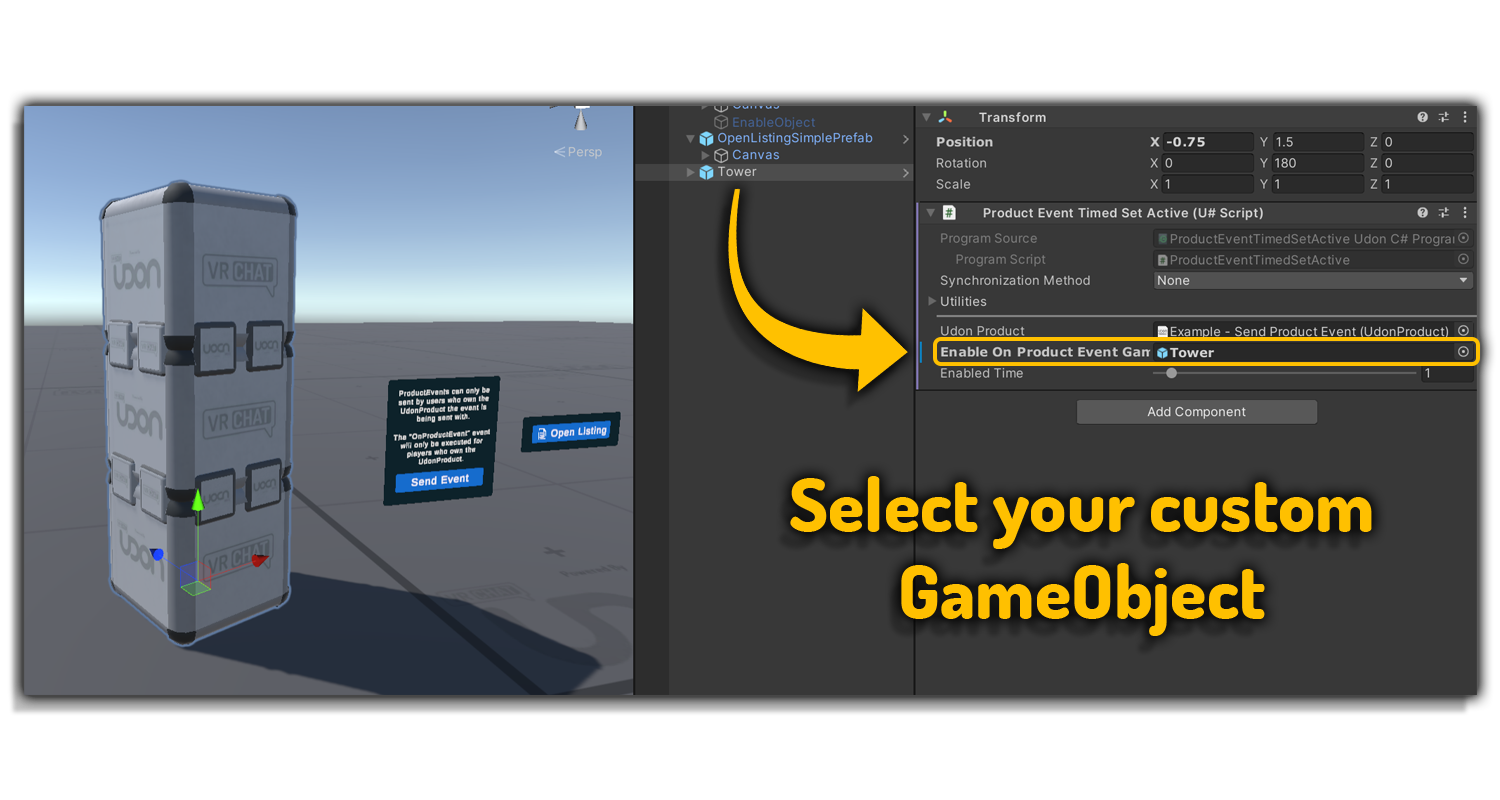Click the Enabled Time value field

[1446, 374]
